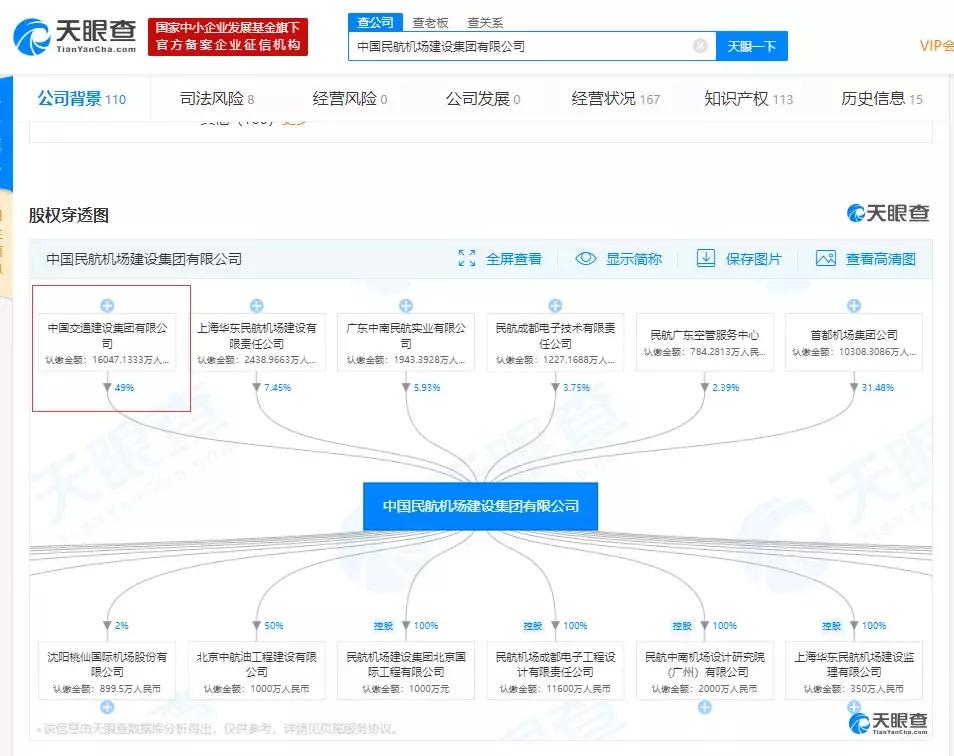The height and width of the screenshot is (756, 954).
Task: Select the 查关系 search tab
Action: 484,21
